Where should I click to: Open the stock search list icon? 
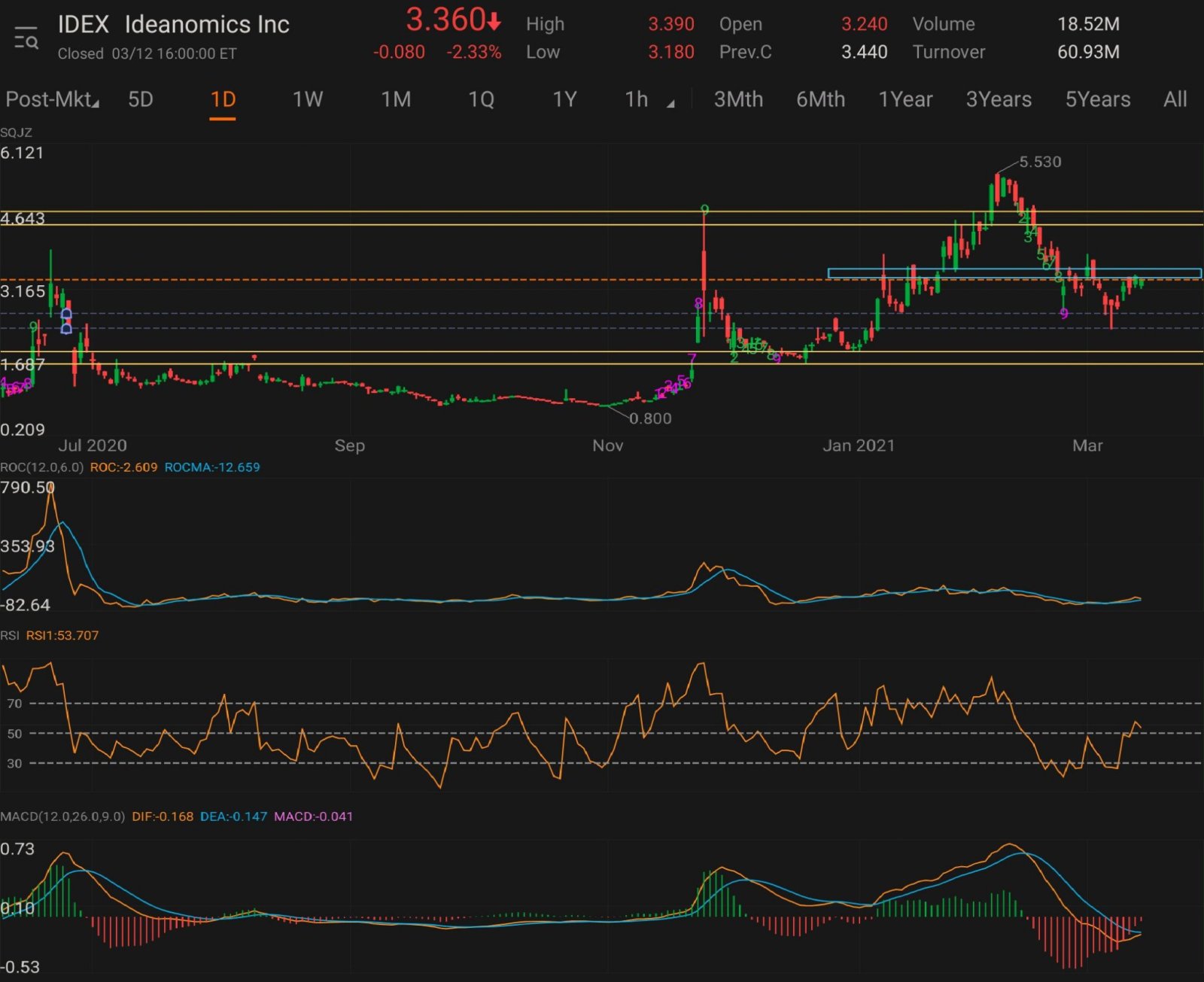[x=26, y=37]
